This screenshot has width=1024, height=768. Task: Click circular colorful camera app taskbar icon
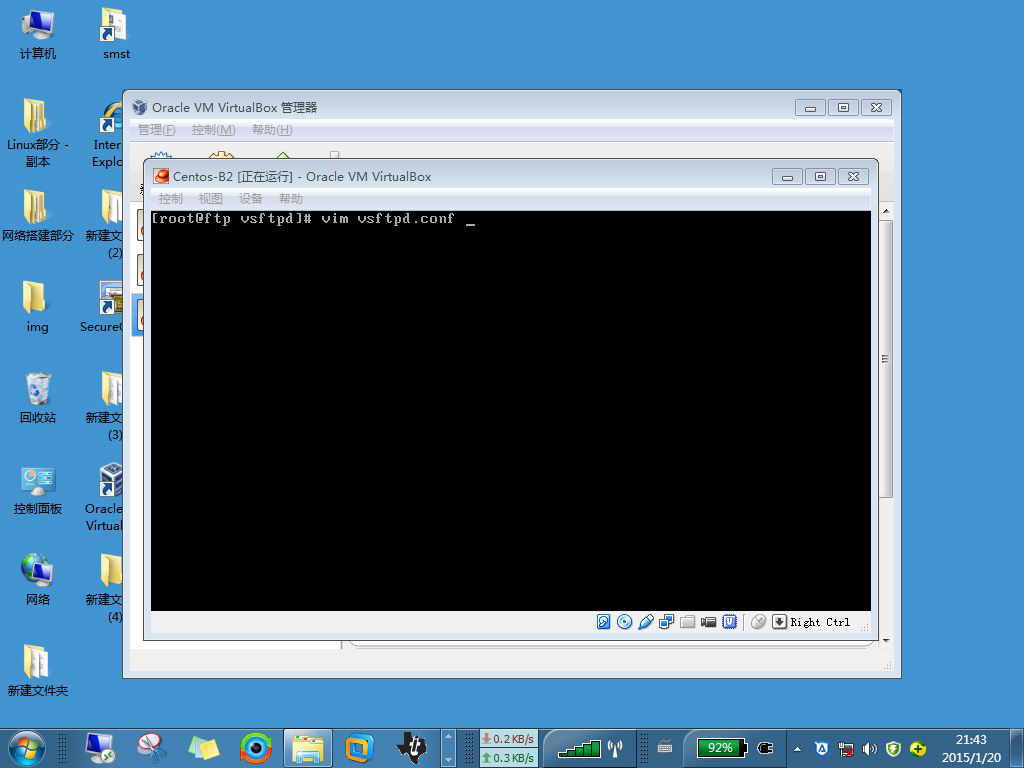pyautogui.click(x=255, y=748)
